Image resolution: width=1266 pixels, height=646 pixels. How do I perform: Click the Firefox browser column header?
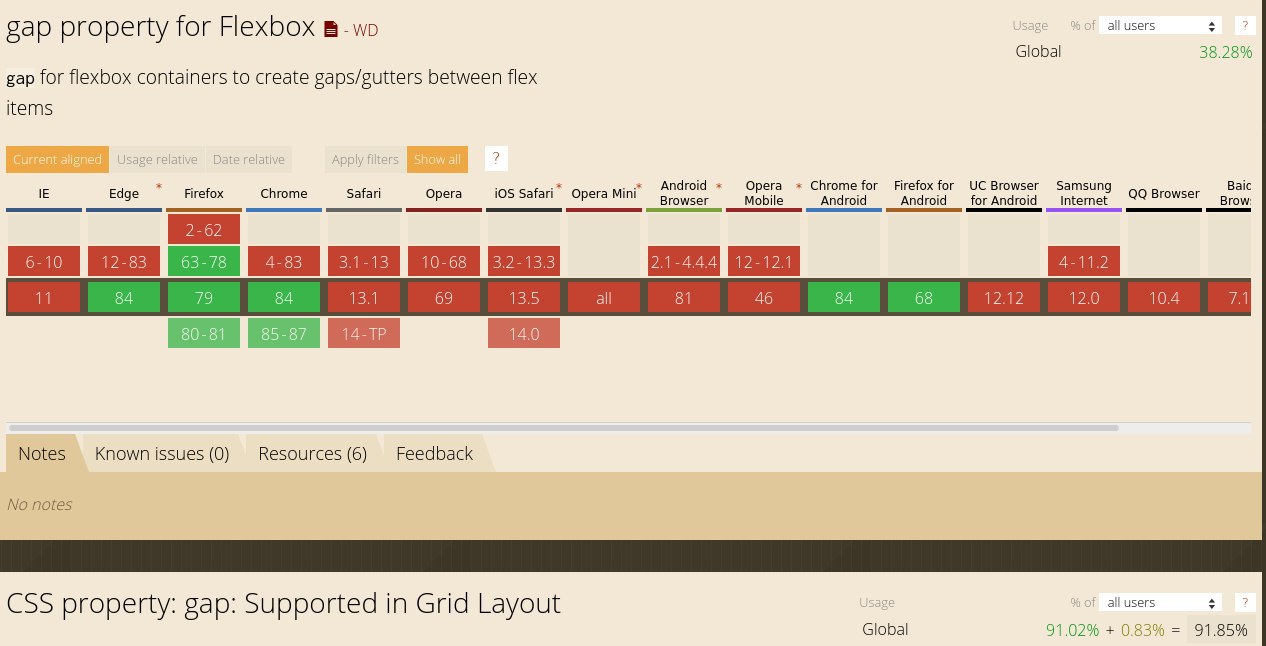(x=204, y=193)
